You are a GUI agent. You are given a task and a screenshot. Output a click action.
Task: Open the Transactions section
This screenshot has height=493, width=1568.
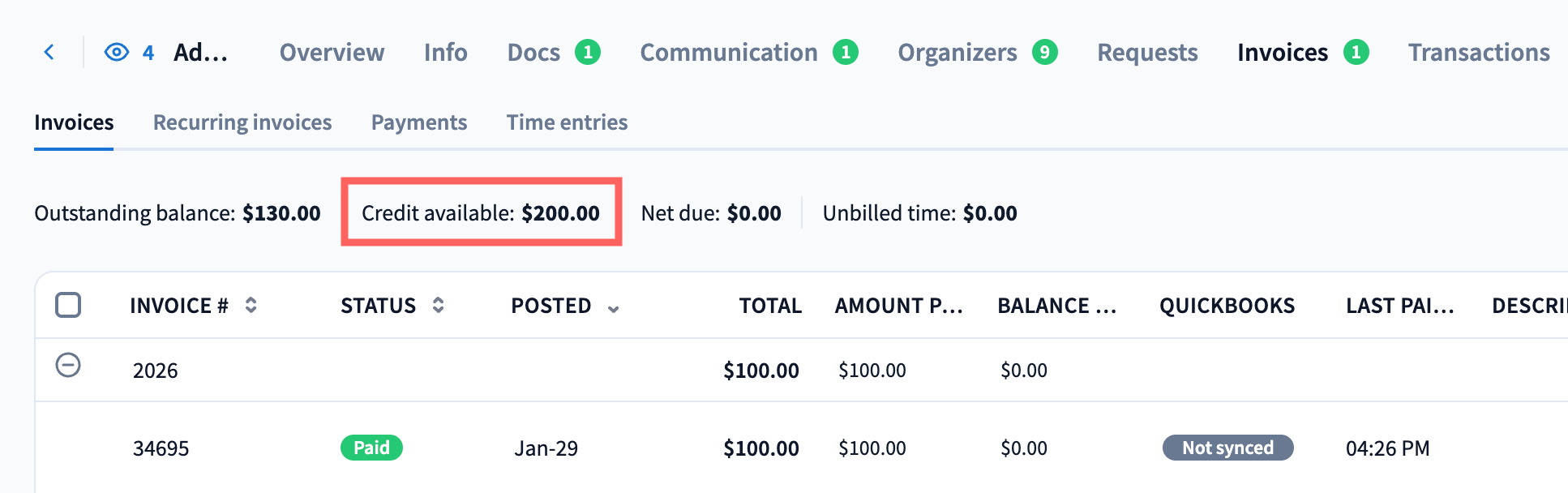1479,53
